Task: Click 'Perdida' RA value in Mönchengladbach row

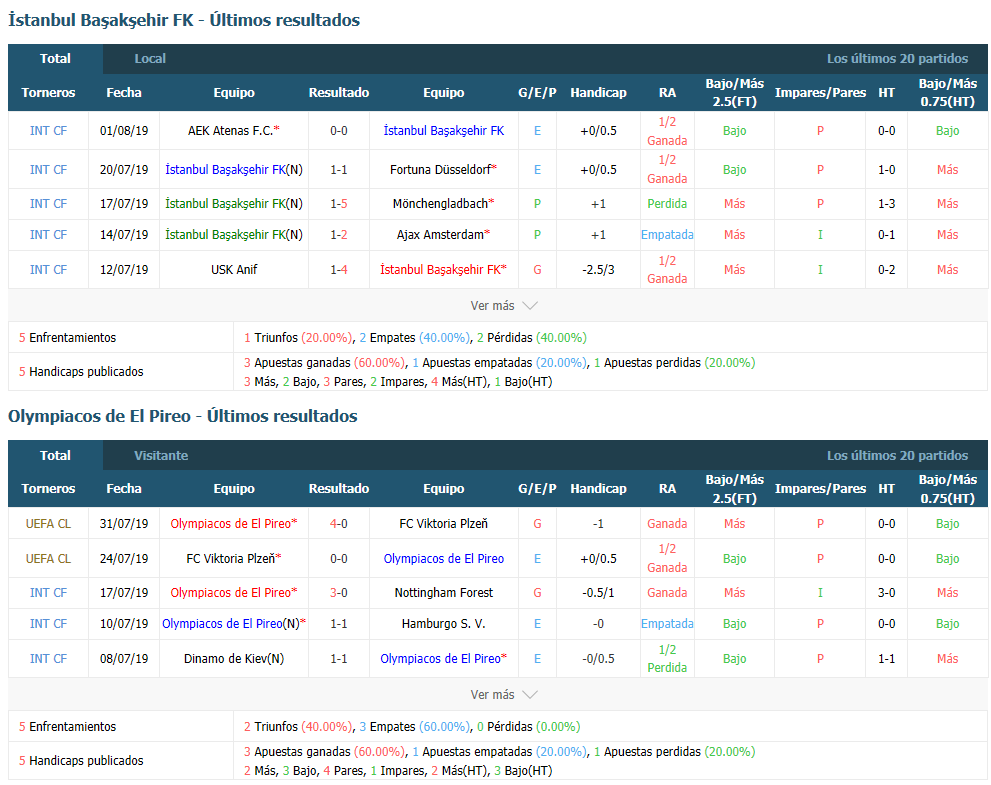Action: coord(667,204)
